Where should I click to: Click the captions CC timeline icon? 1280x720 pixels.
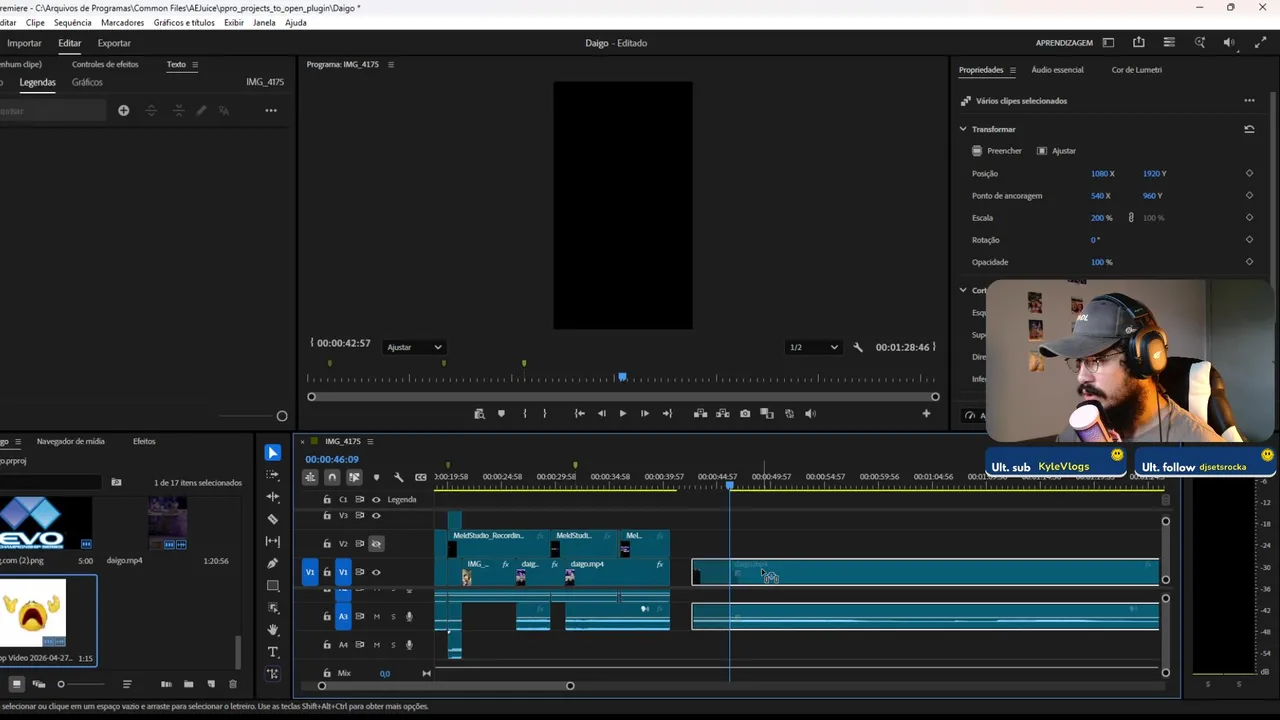421,477
